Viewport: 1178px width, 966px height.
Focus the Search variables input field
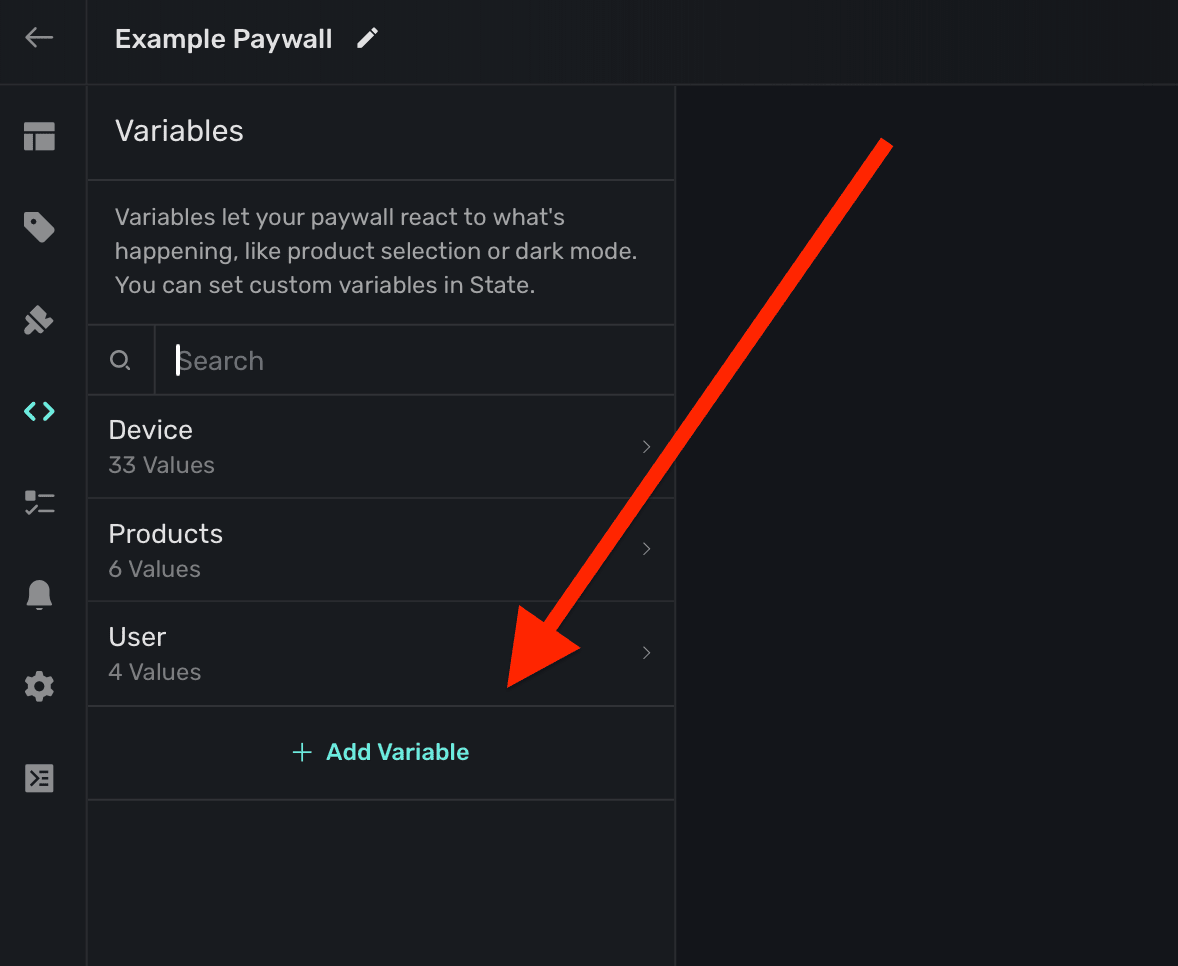410,360
